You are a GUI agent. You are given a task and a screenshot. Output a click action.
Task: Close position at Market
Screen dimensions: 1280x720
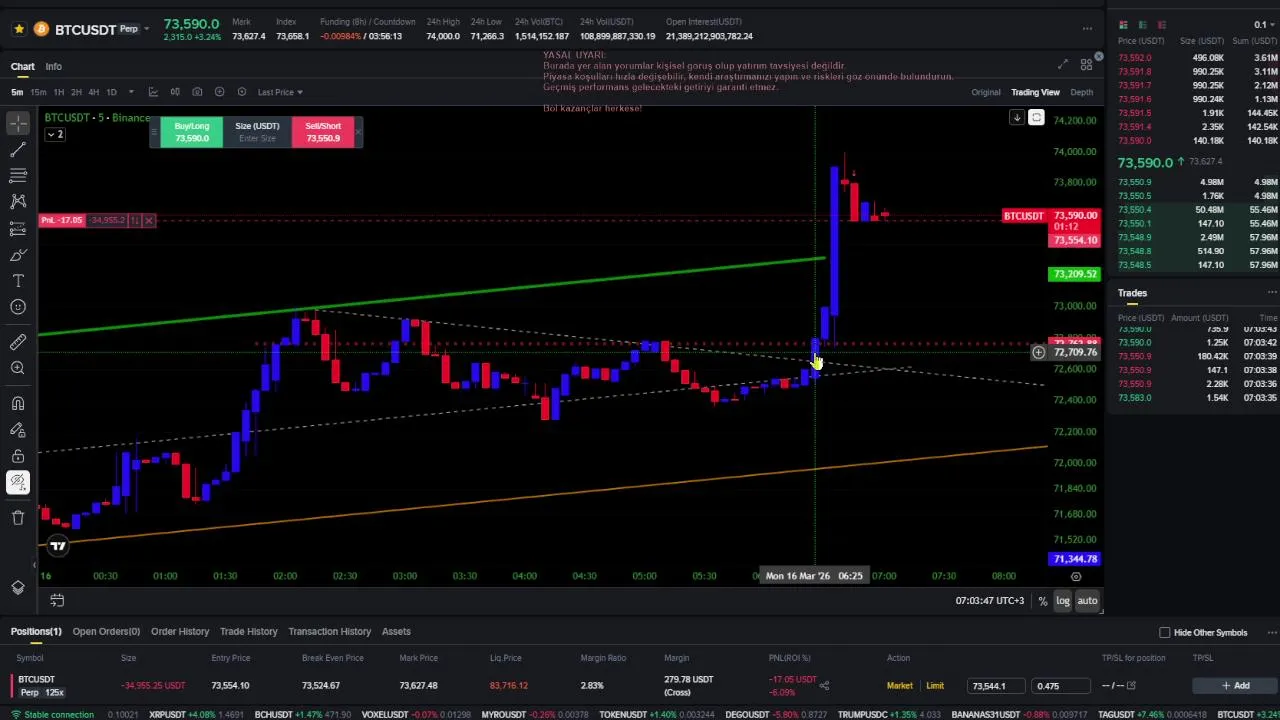click(x=899, y=686)
